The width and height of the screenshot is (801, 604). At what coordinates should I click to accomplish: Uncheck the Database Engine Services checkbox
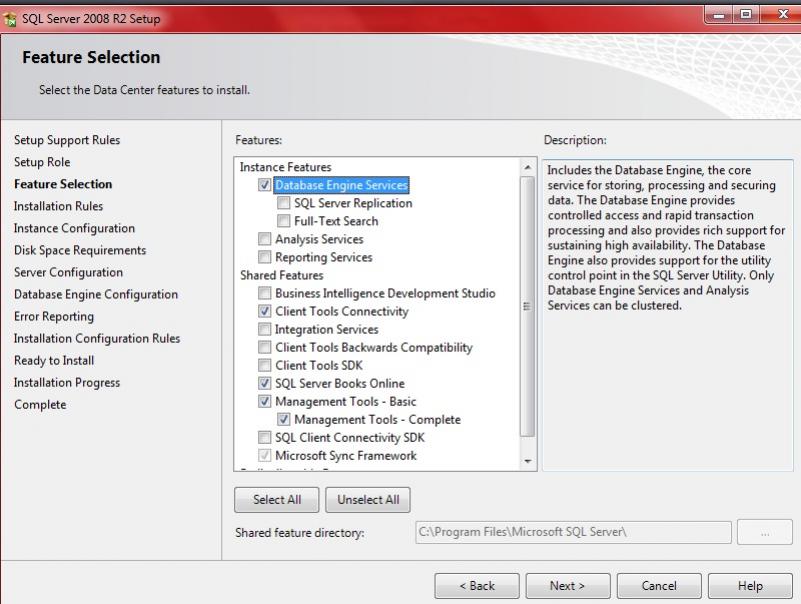click(x=264, y=185)
